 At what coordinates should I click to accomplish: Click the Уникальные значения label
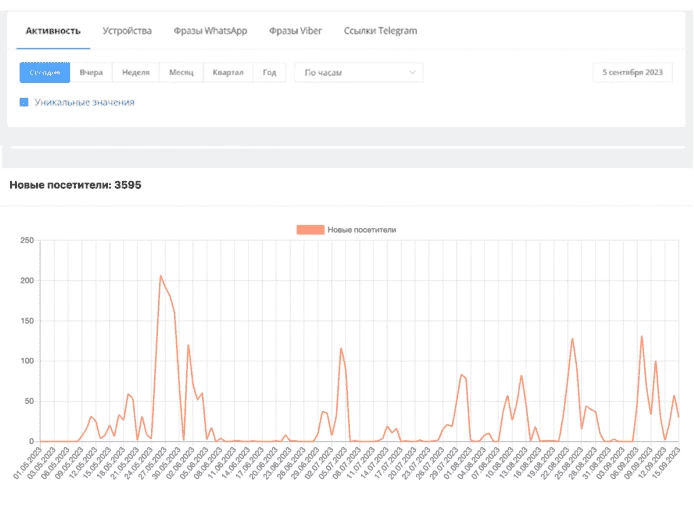coord(85,102)
